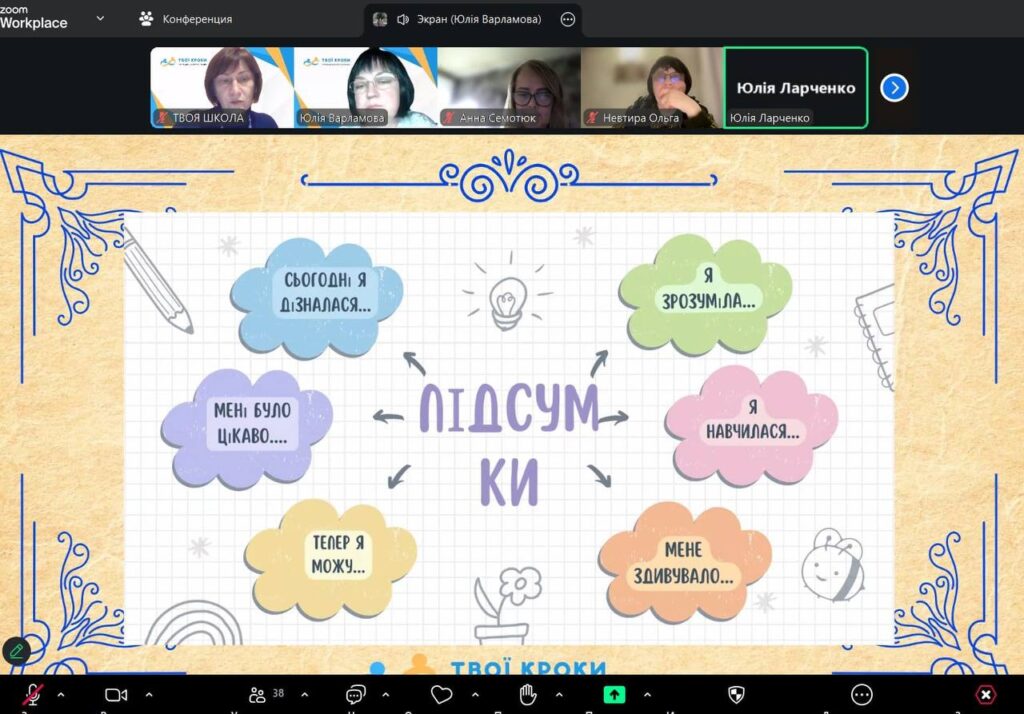Open the chat panel
The height and width of the screenshot is (714, 1024).
(x=356, y=694)
